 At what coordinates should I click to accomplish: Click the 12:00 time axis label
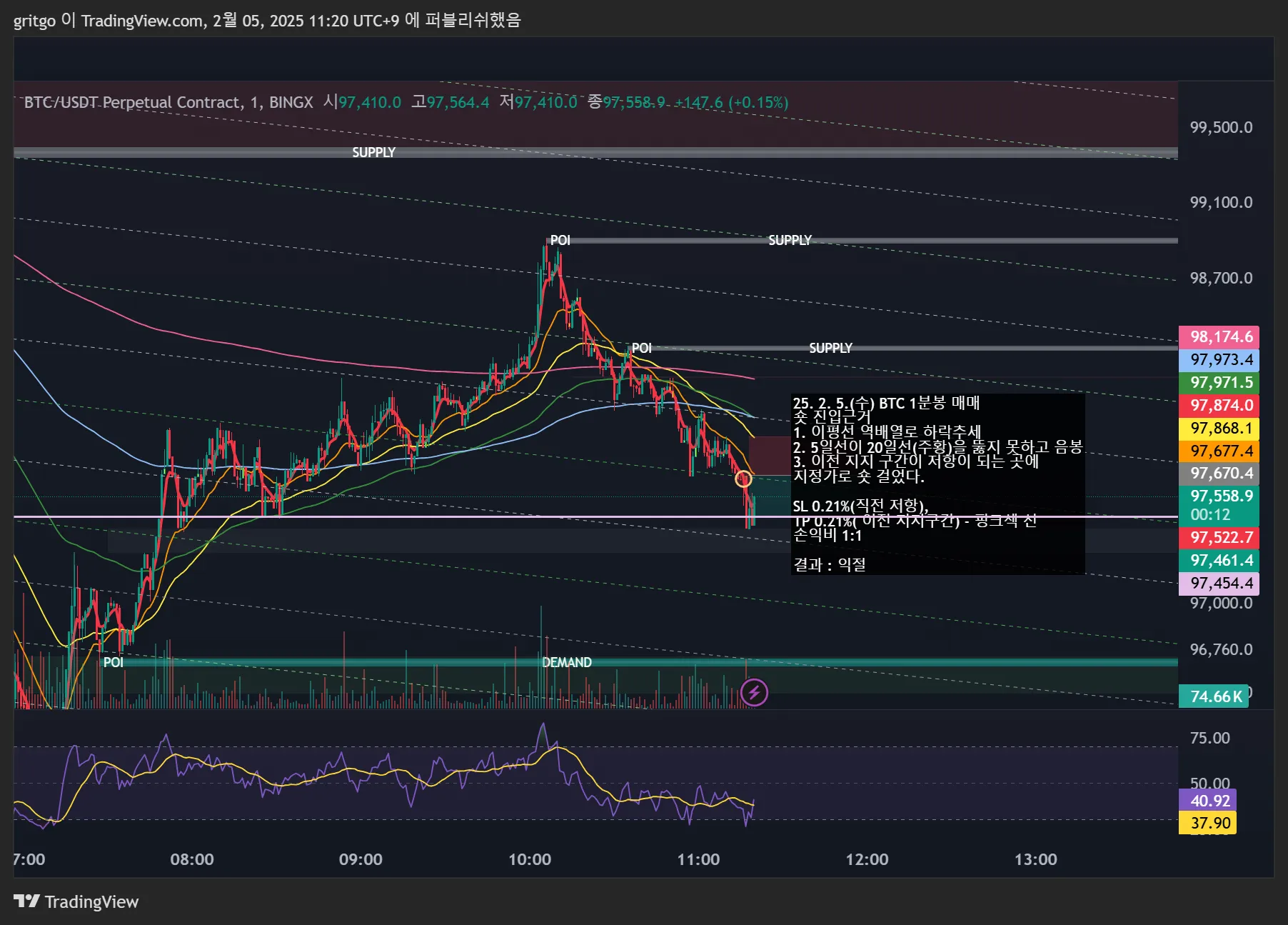click(867, 859)
